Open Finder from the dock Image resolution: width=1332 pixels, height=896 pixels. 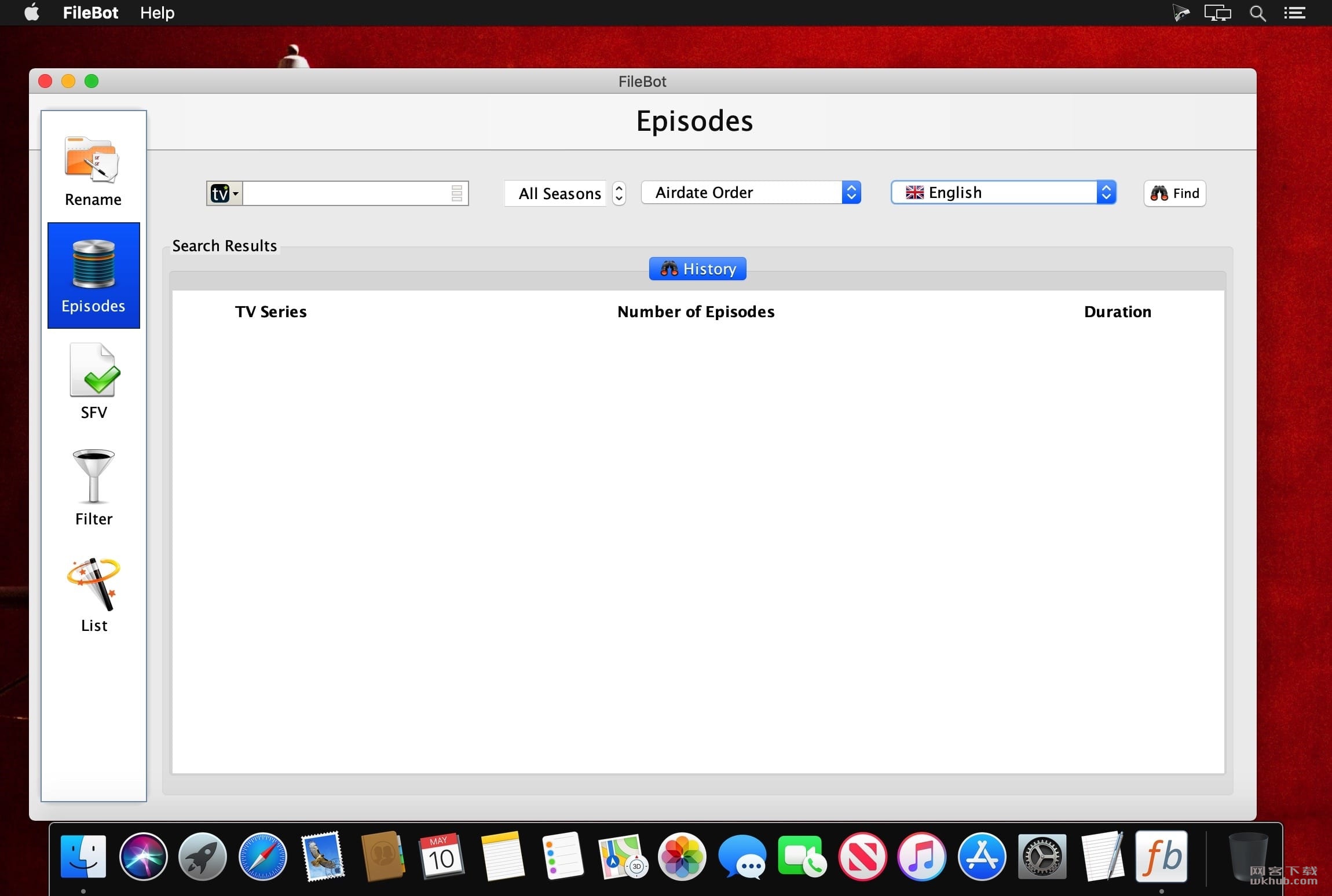click(83, 856)
